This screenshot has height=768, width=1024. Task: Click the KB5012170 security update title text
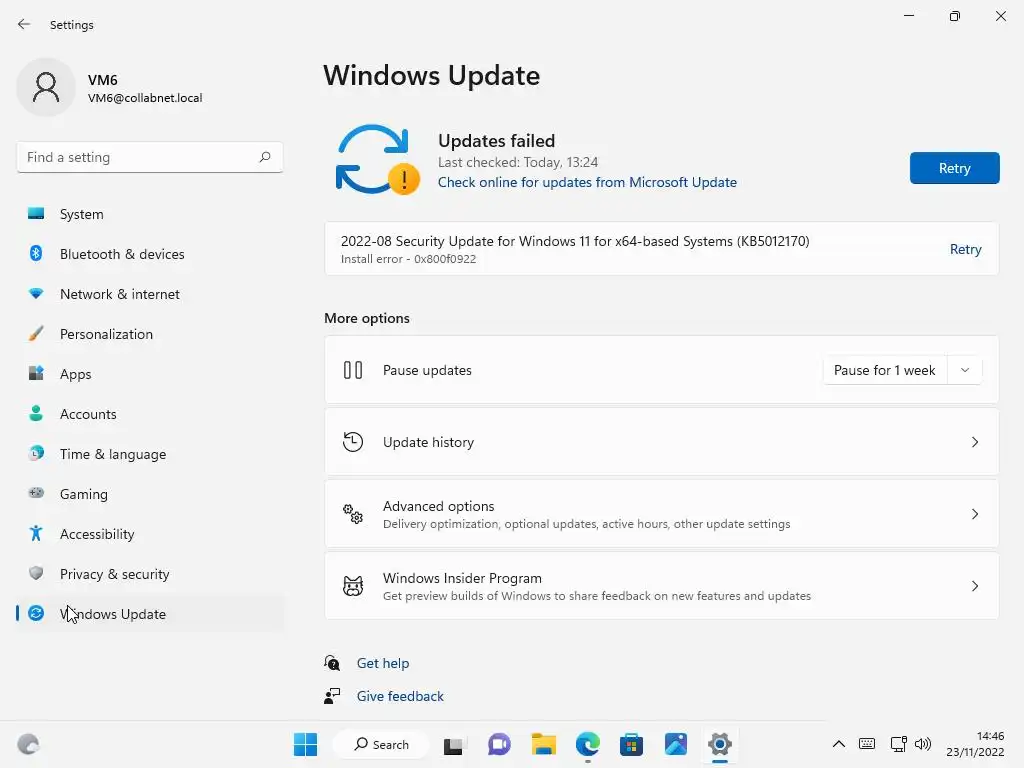[x=575, y=241]
